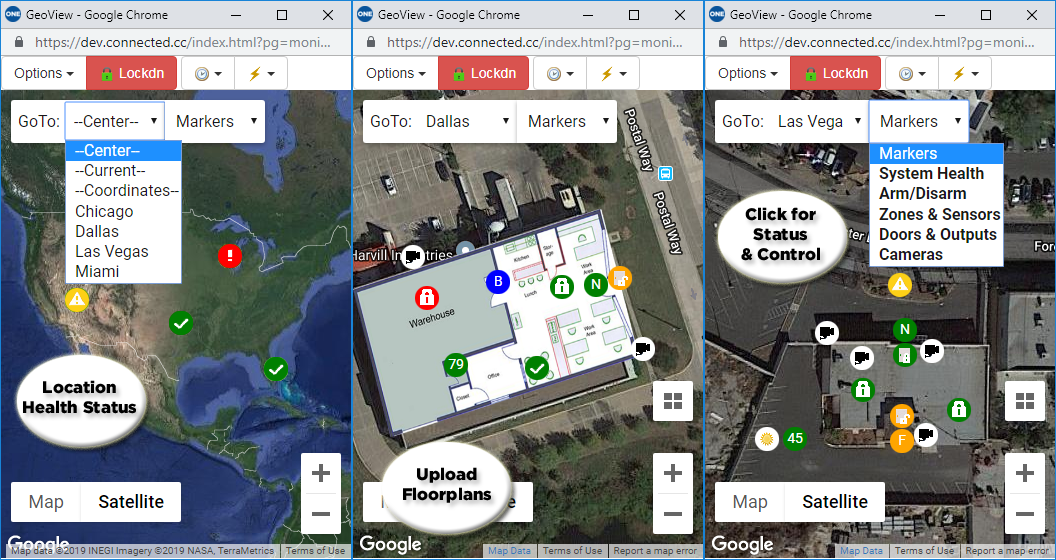Click the grid tiles button on the Dallas map
The image size is (1056, 560).
click(x=672, y=401)
